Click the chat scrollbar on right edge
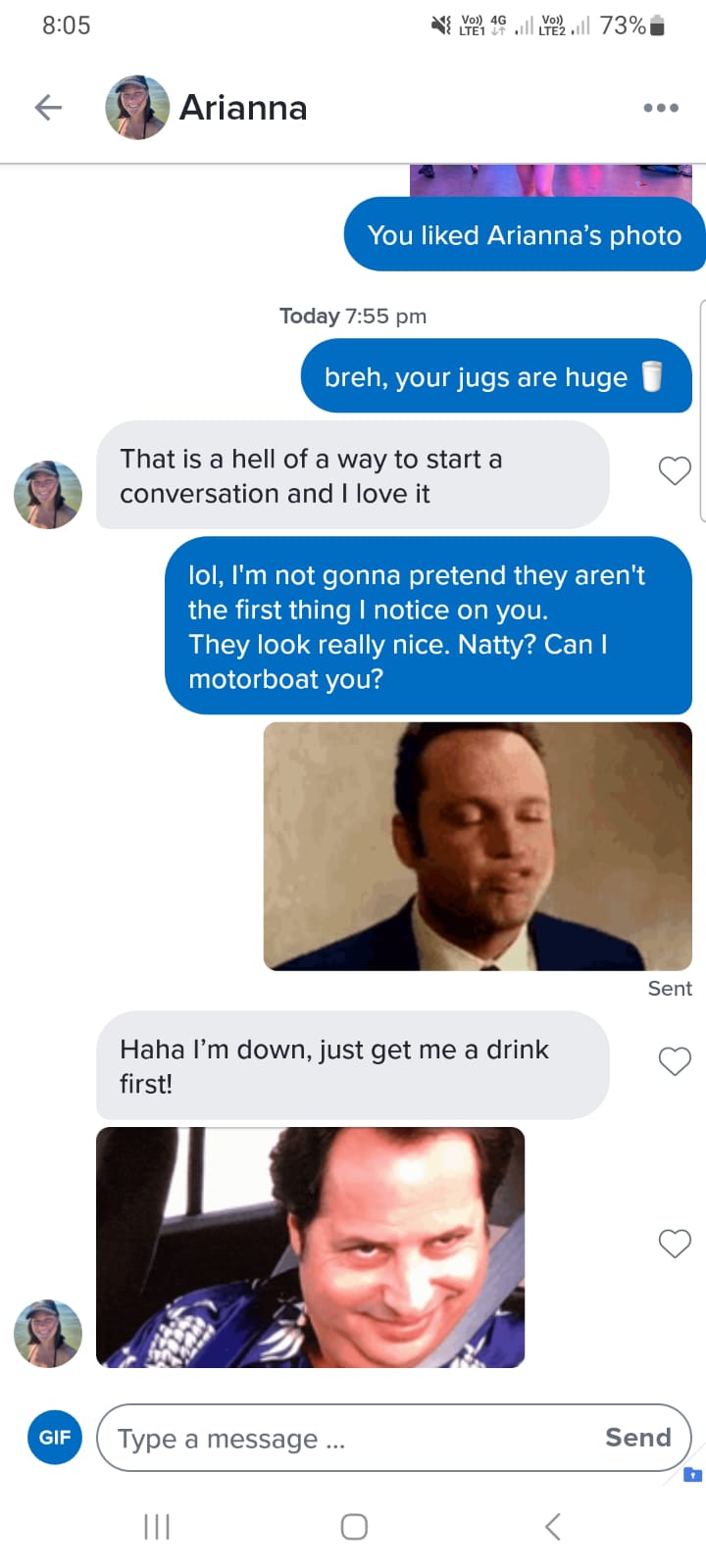706x1568 pixels. pos(702,412)
